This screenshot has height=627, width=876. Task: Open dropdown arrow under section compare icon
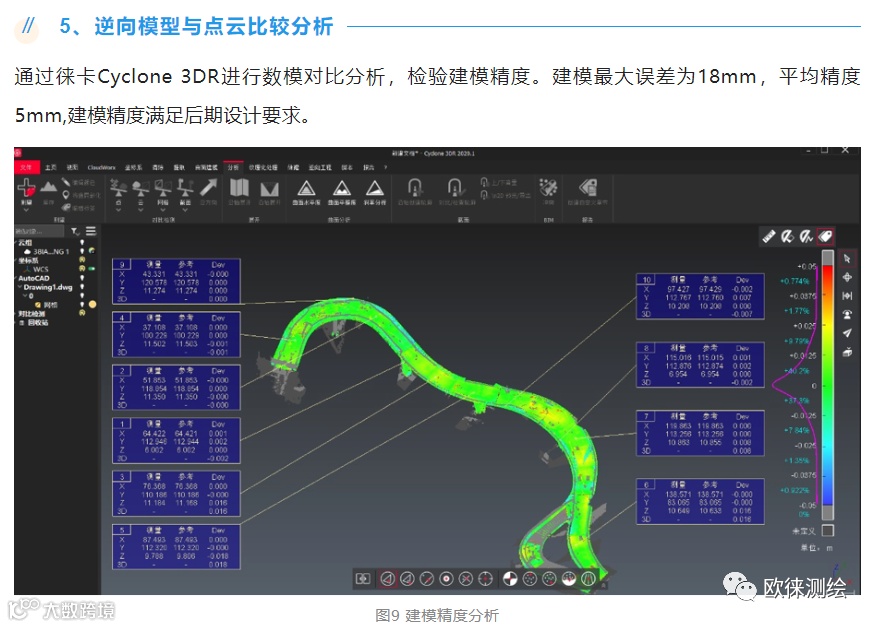185,210
